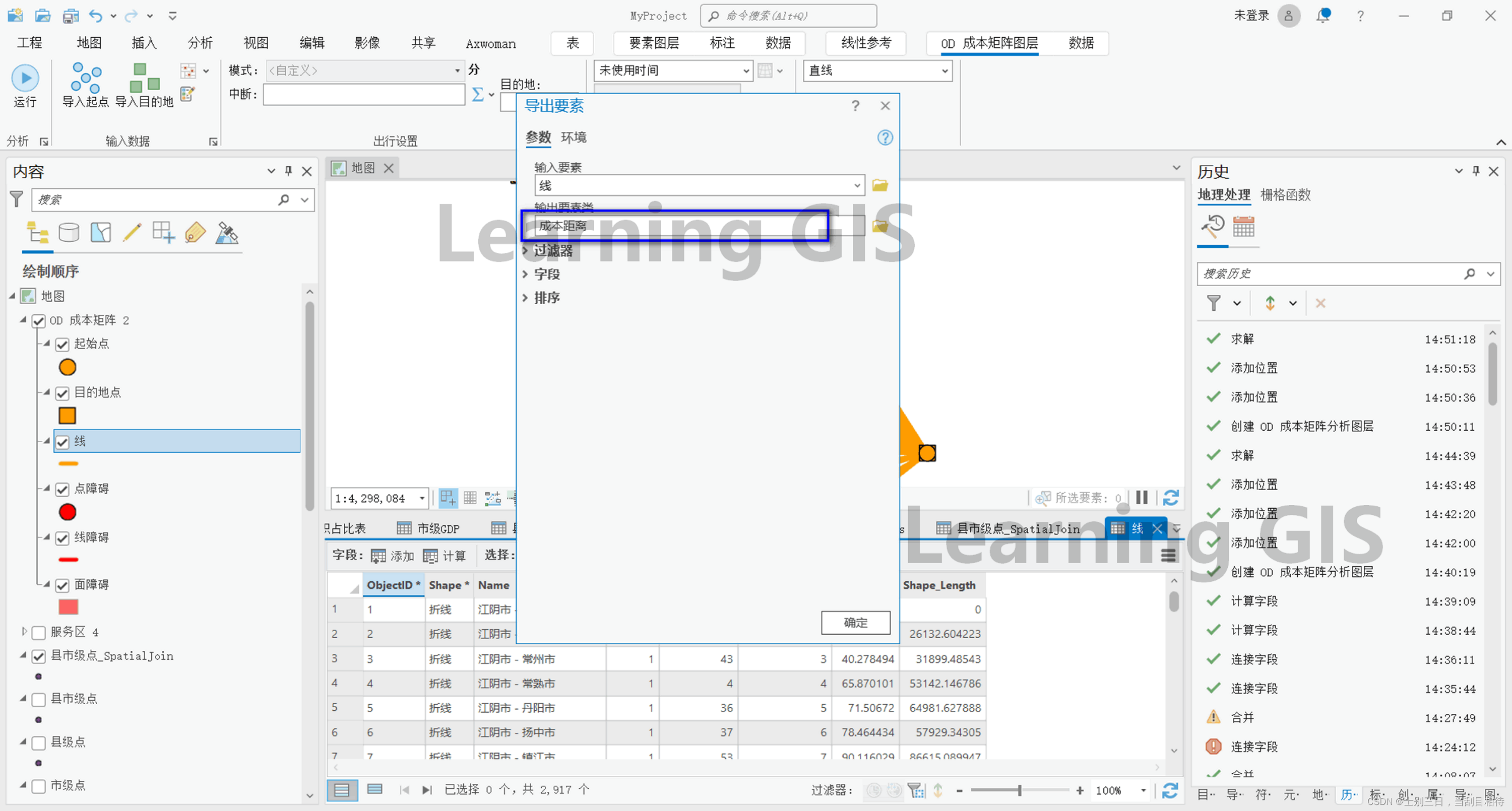Select List By Data Source cylinder icon
Viewport: 1512px width, 811px height.
pyautogui.click(x=69, y=233)
